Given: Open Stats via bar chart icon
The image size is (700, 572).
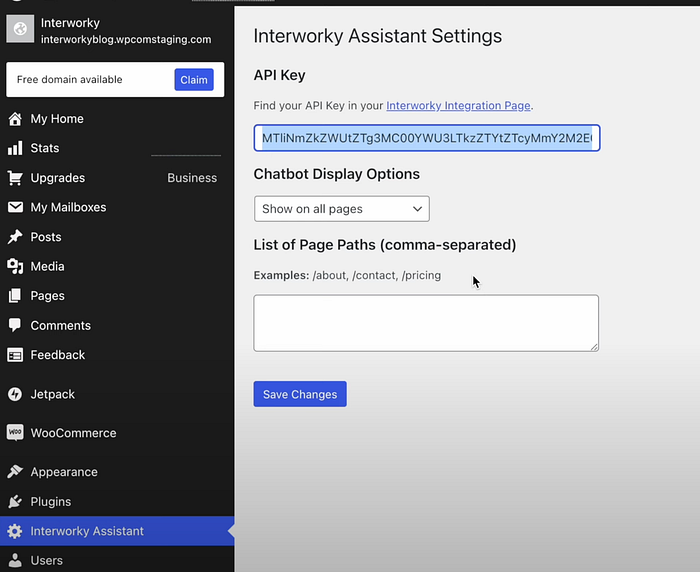Looking at the screenshot, I should pyautogui.click(x=15, y=148).
